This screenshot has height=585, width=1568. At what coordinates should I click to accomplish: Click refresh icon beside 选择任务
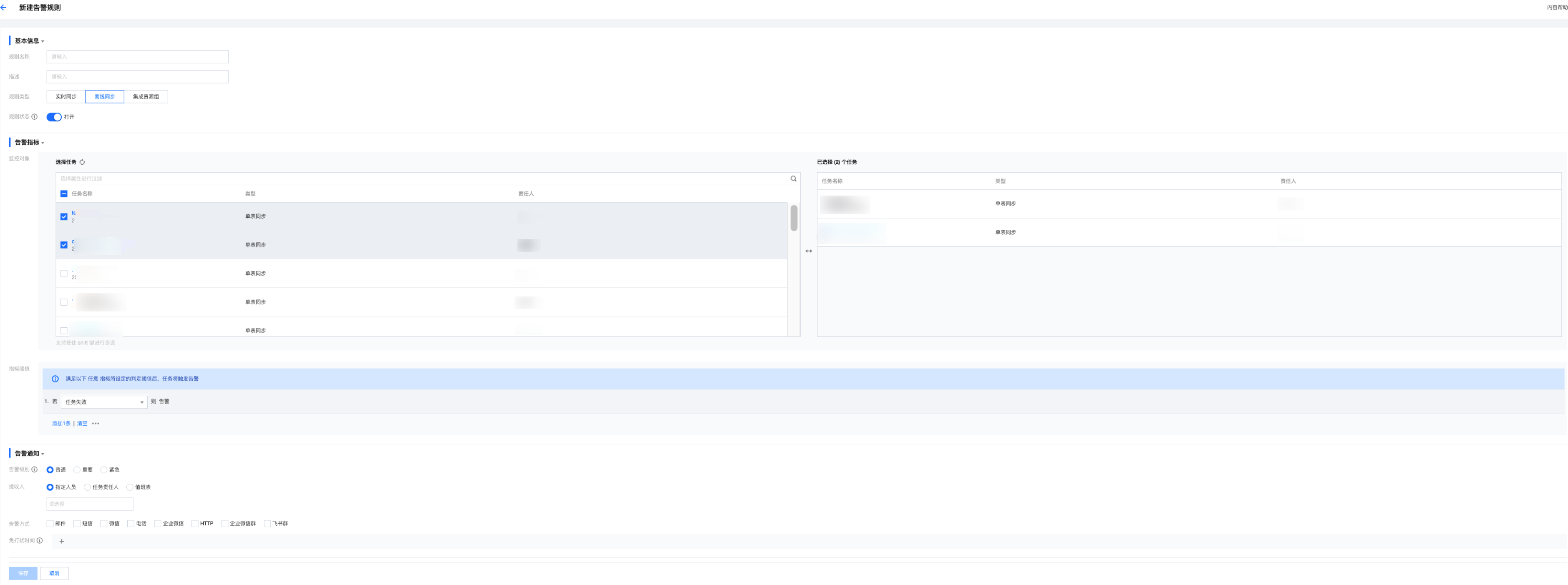(82, 162)
